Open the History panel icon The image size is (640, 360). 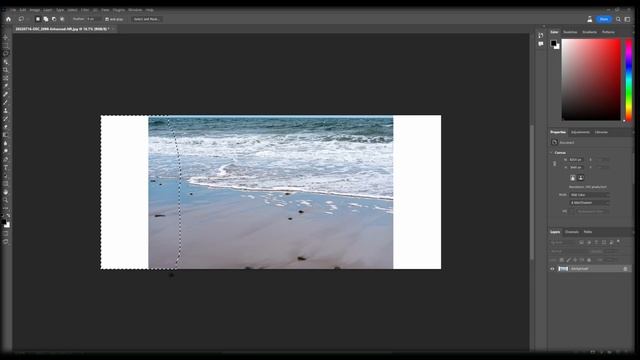pyautogui.click(x=540, y=36)
